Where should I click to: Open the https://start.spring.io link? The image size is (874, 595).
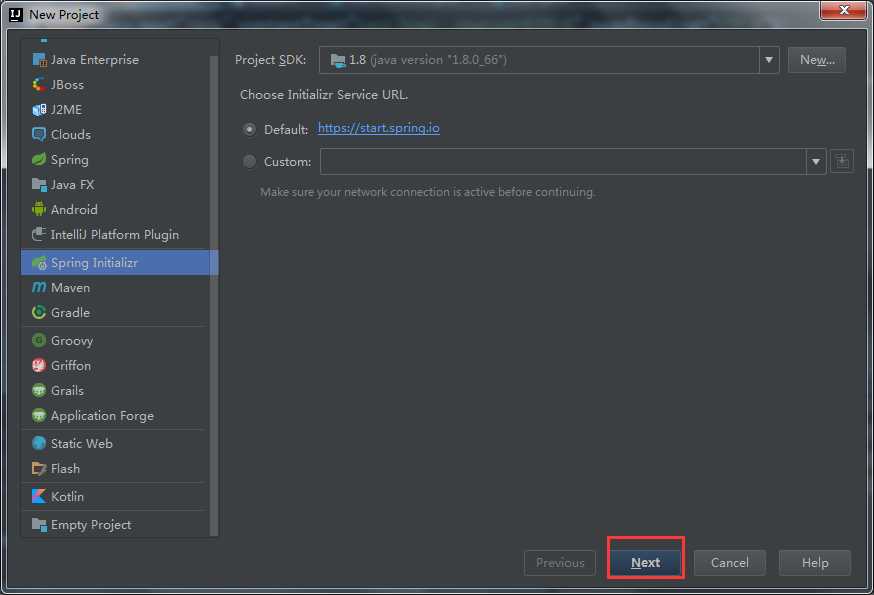(378, 128)
